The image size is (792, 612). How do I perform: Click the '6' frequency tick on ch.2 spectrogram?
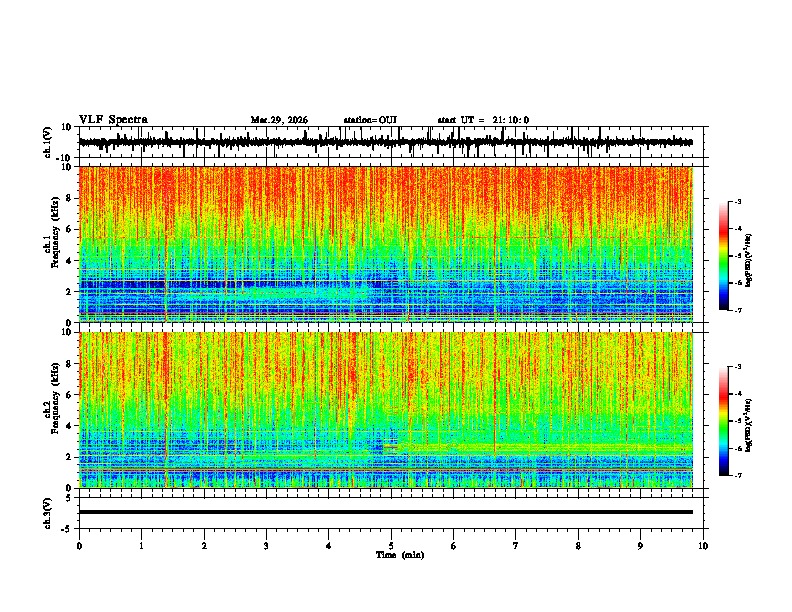(70, 395)
